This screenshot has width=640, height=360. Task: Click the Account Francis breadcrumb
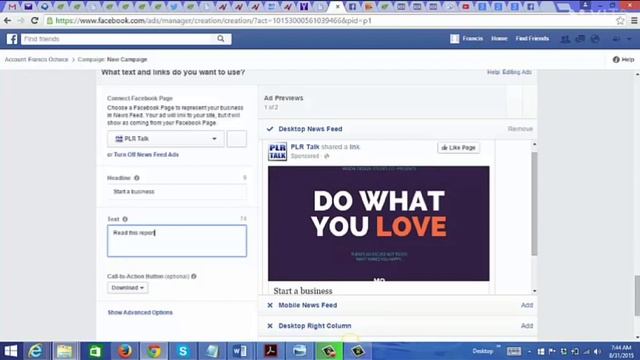point(36,59)
